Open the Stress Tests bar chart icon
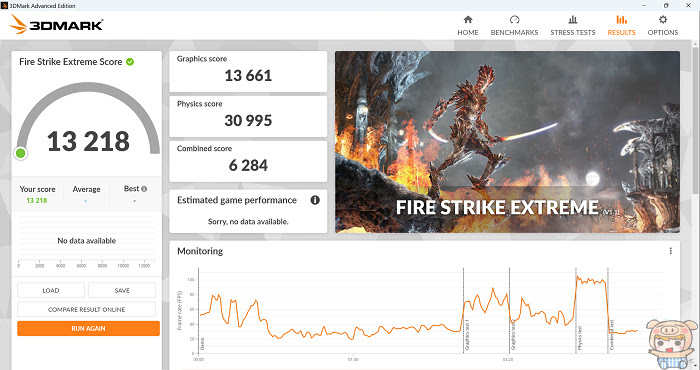 [573, 20]
